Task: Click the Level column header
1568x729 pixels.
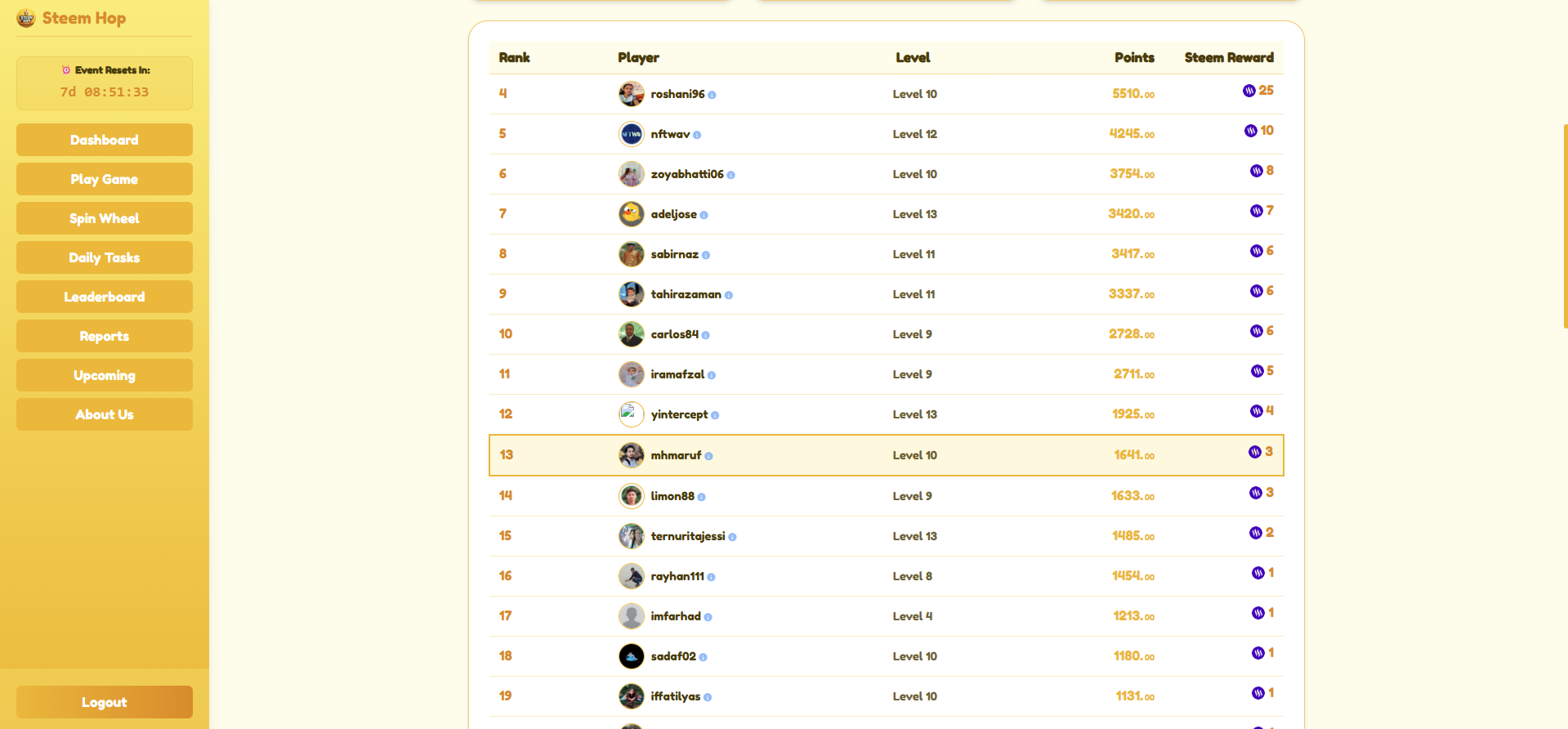Action: coord(913,57)
